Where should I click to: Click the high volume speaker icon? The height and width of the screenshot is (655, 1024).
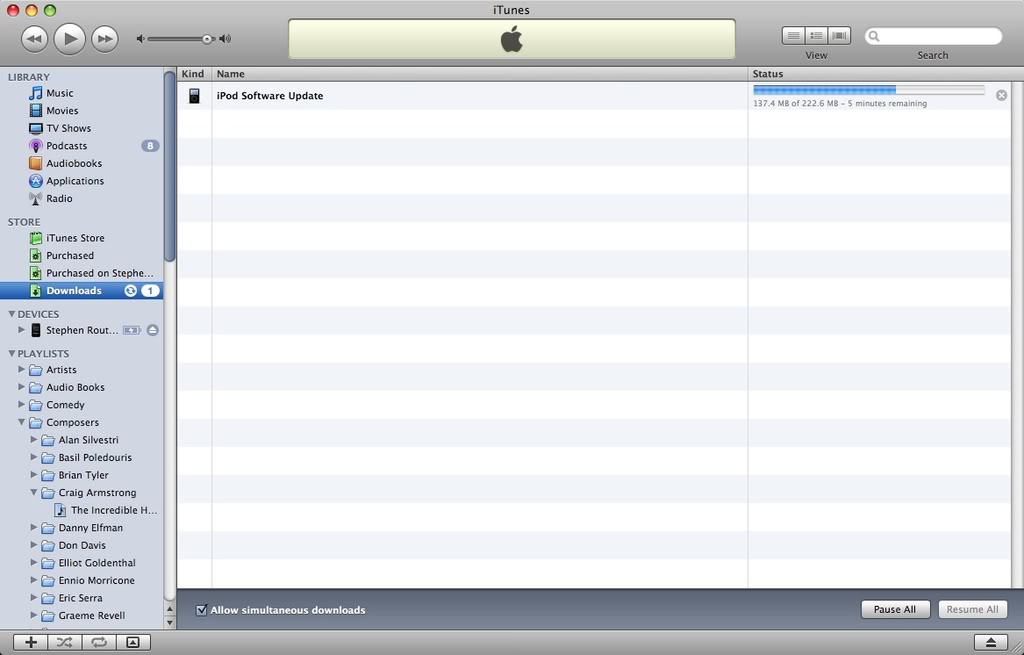pos(225,39)
